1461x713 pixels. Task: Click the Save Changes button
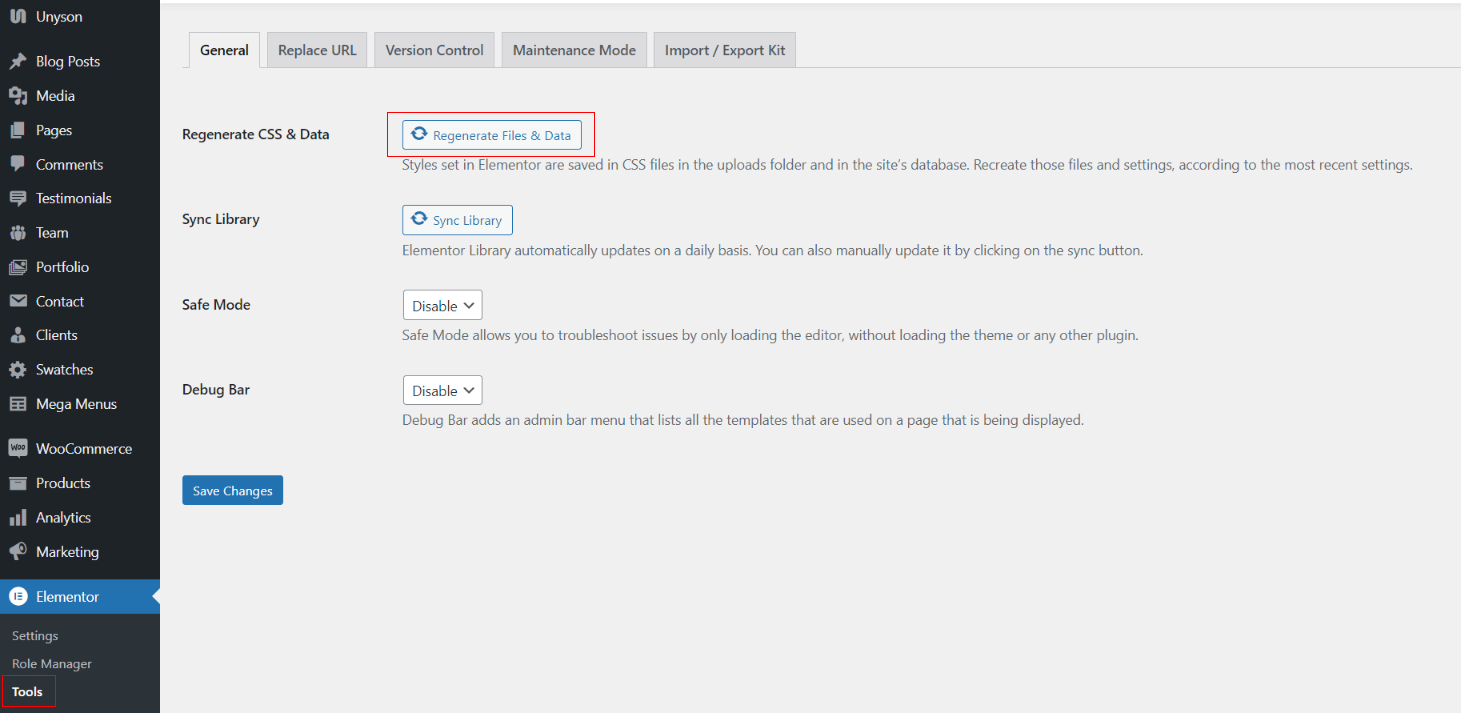(x=232, y=491)
